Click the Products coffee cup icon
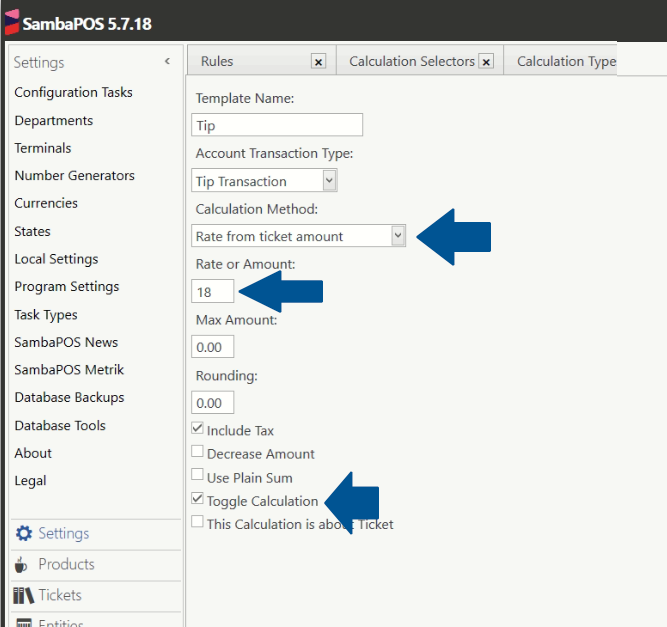Viewport: 667px width, 627px height. click(21, 564)
